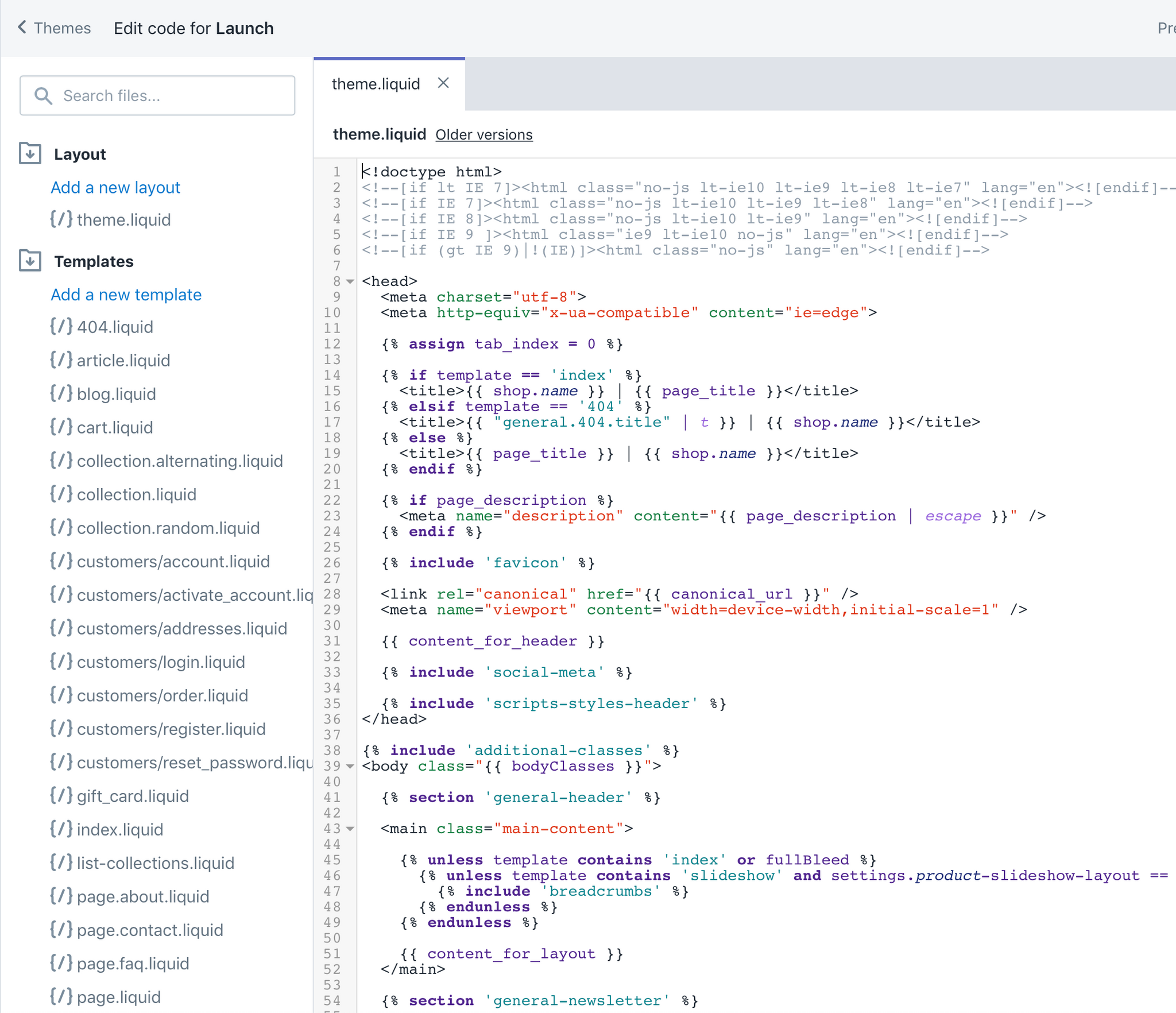Click Add a new layout link
The width and height of the screenshot is (1176, 1013).
(x=115, y=187)
